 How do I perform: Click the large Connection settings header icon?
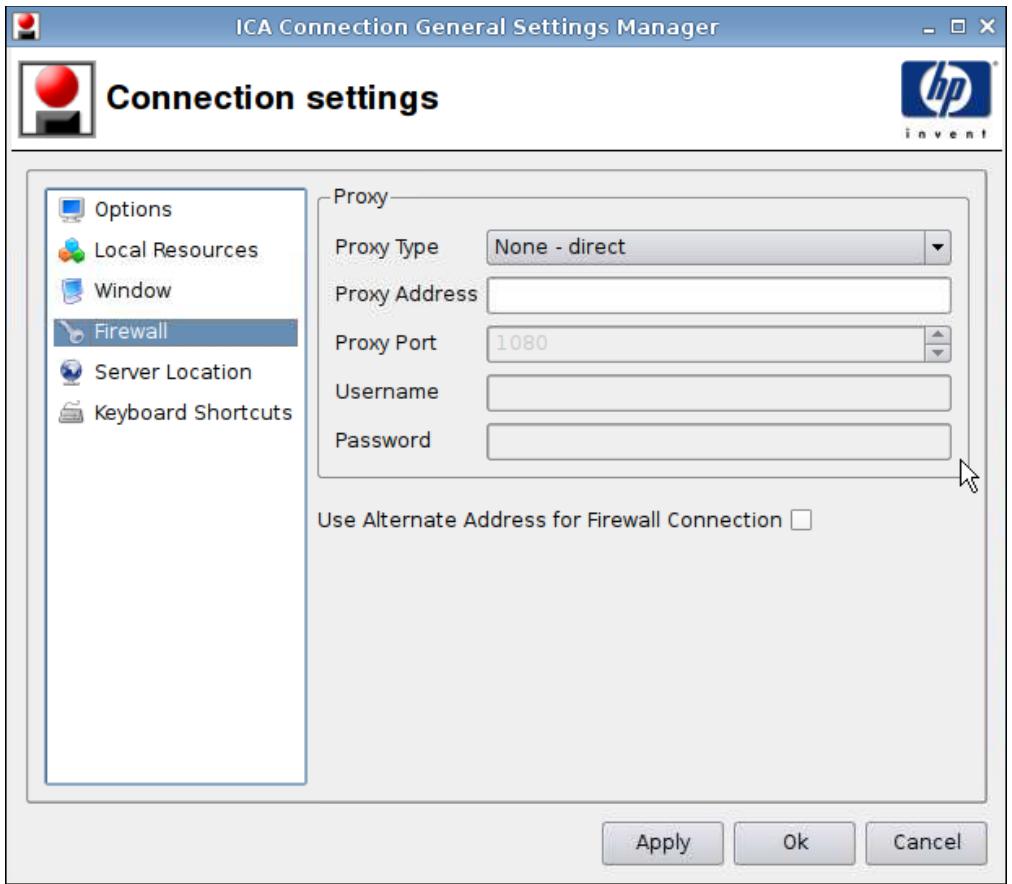click(57, 99)
